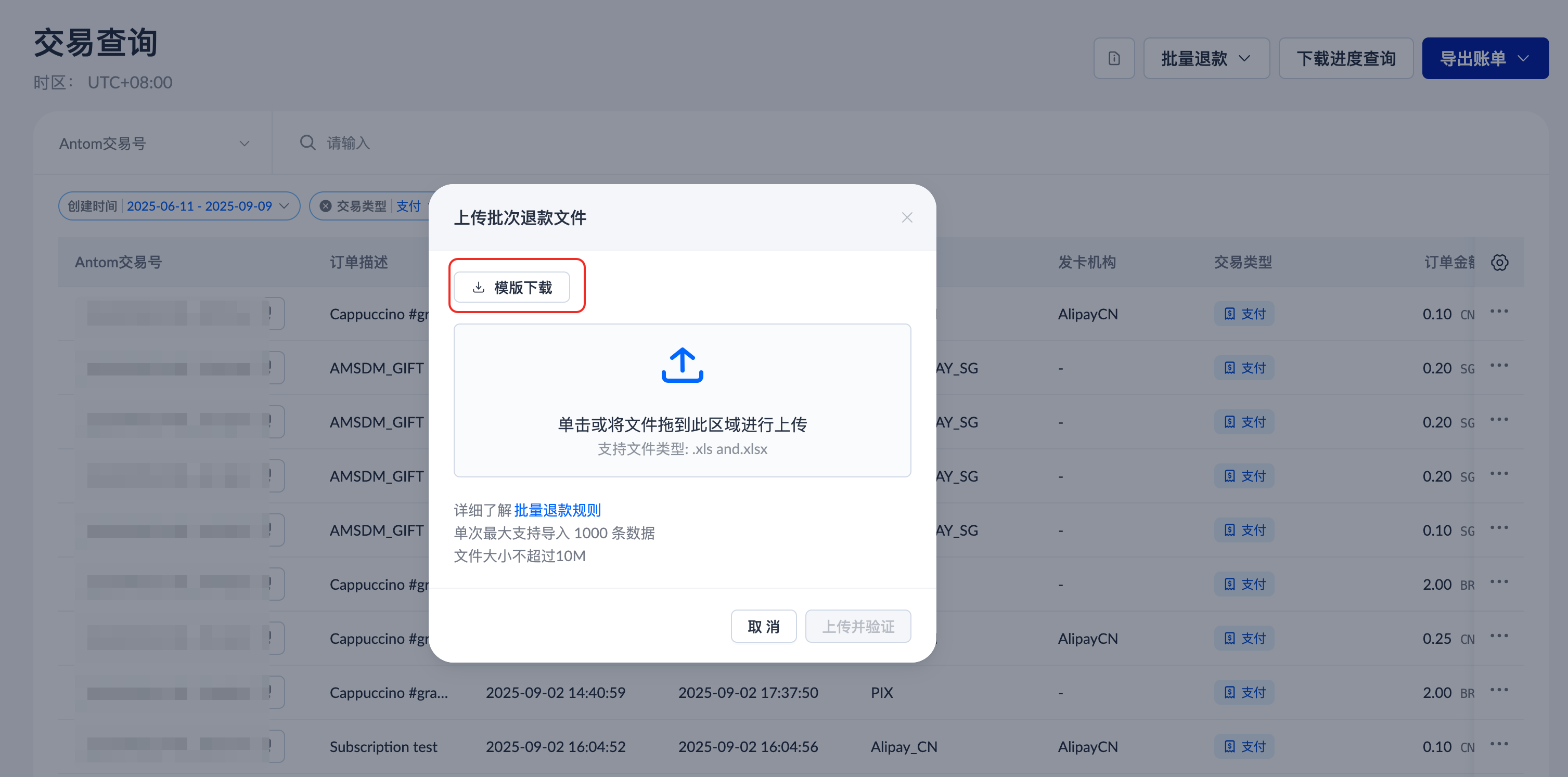Image resolution: width=1568 pixels, height=777 pixels.
Task: Open more actions for Subscription test row
Action: (x=1499, y=745)
